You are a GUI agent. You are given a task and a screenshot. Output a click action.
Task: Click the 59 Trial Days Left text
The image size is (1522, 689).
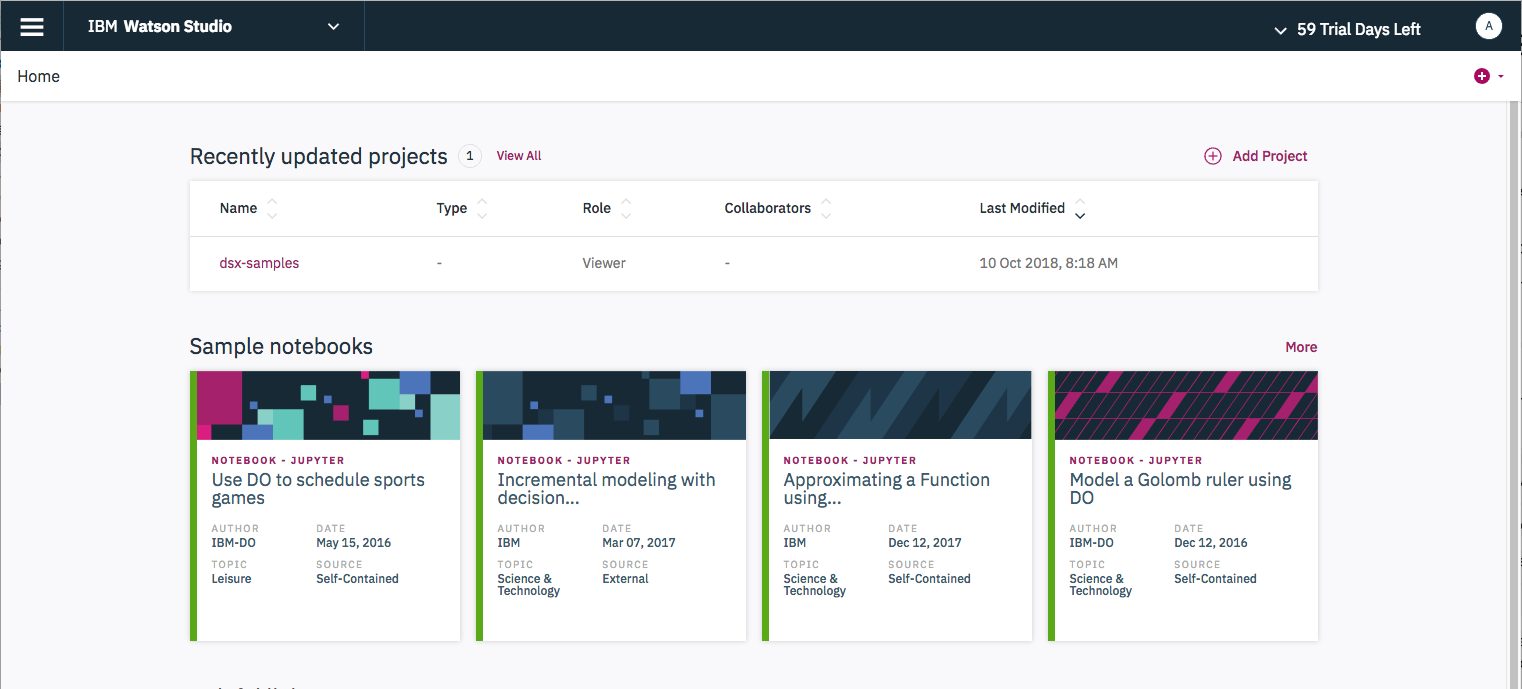(x=1358, y=29)
